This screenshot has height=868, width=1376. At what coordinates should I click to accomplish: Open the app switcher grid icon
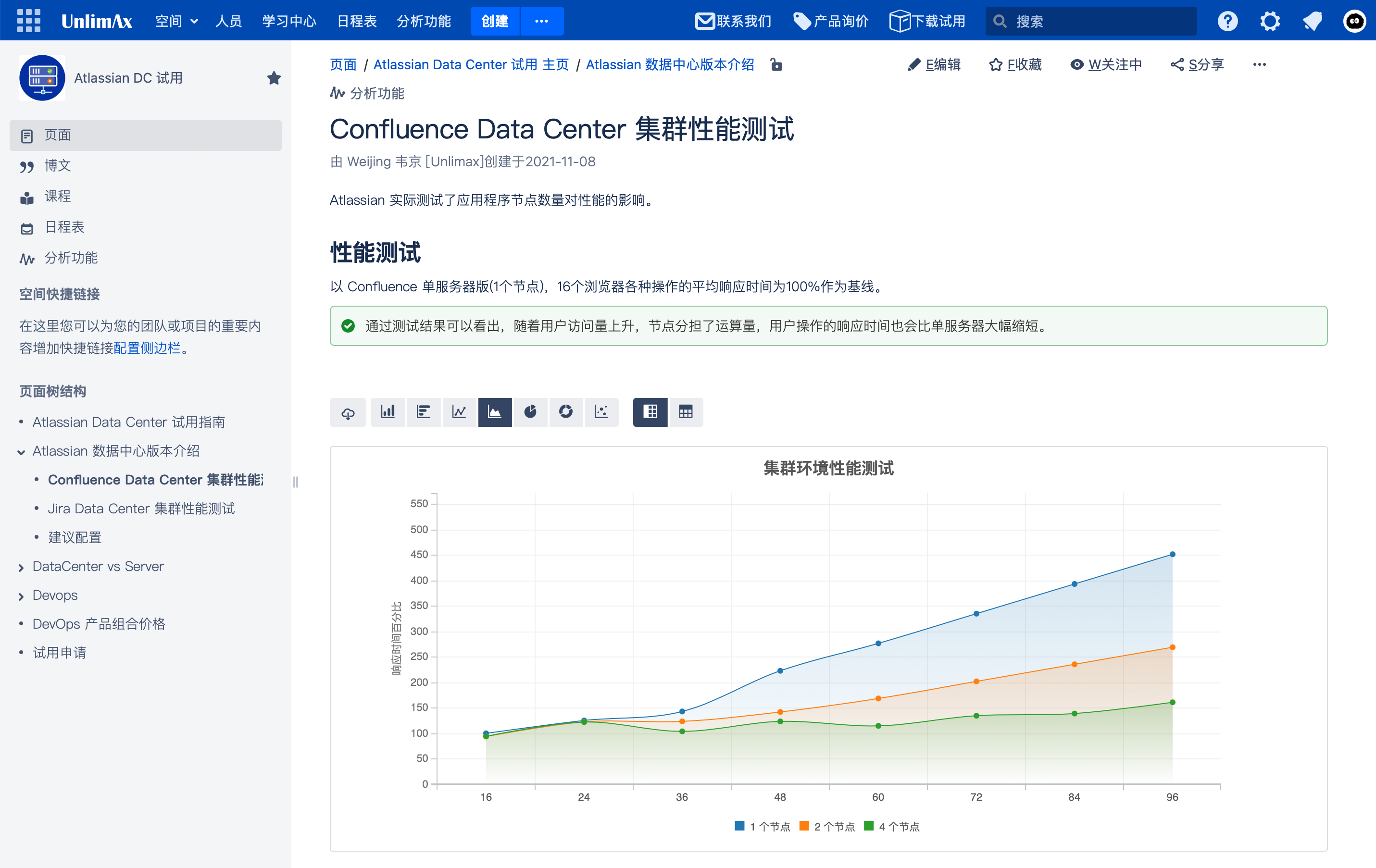(28, 21)
